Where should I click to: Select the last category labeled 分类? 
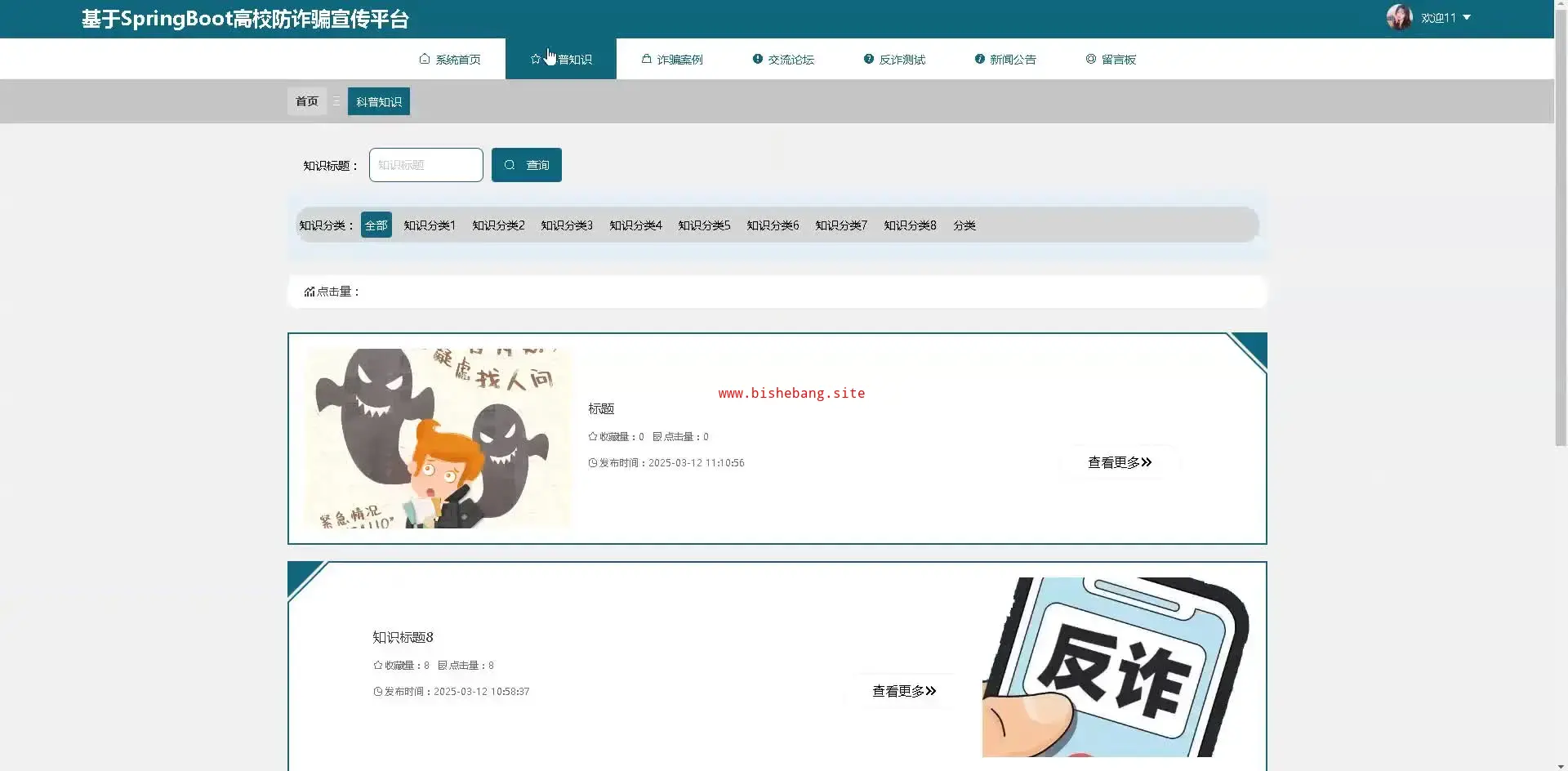click(x=964, y=225)
